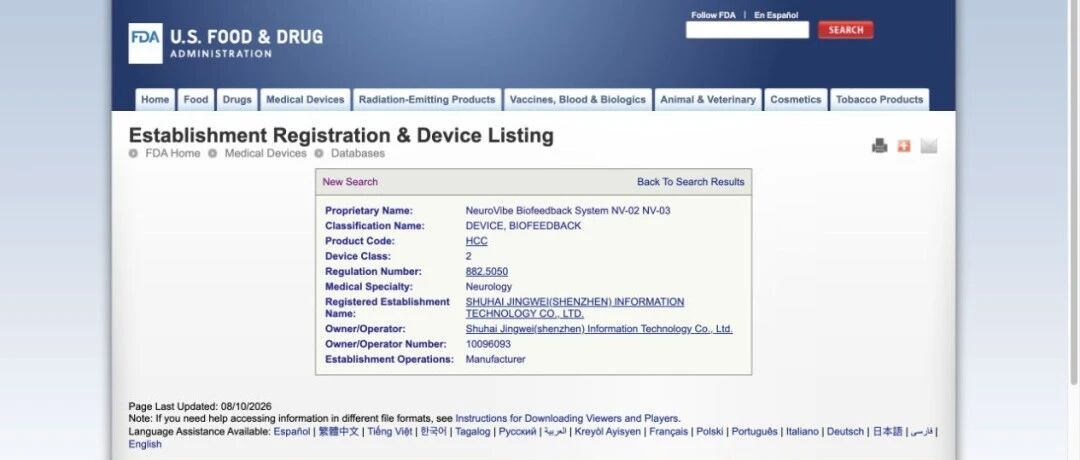Viewport: 1080px width, 460px height.
Task: Click the red SEARCH button
Action: 846,30
